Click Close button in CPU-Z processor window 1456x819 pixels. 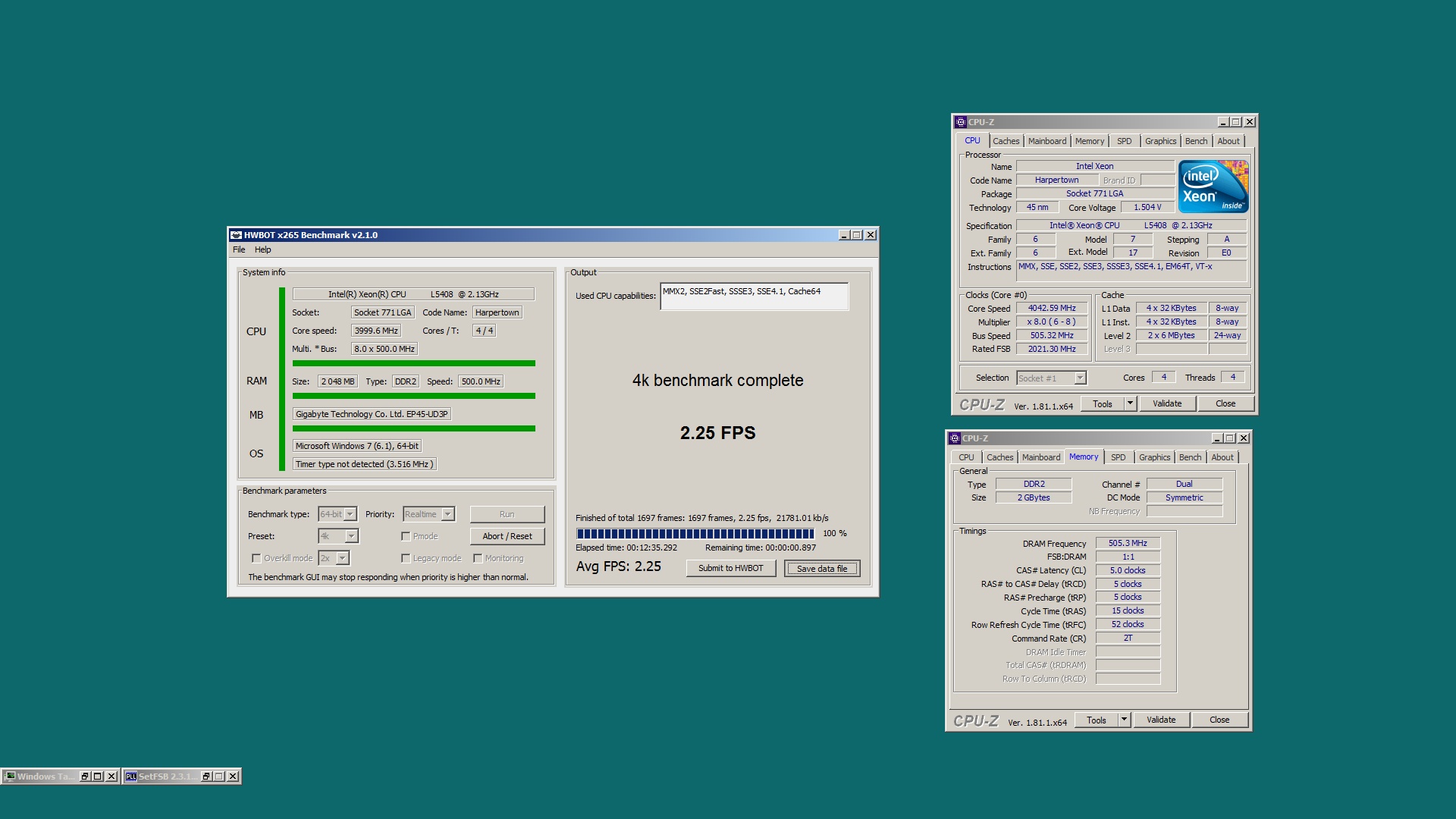coord(1225,403)
